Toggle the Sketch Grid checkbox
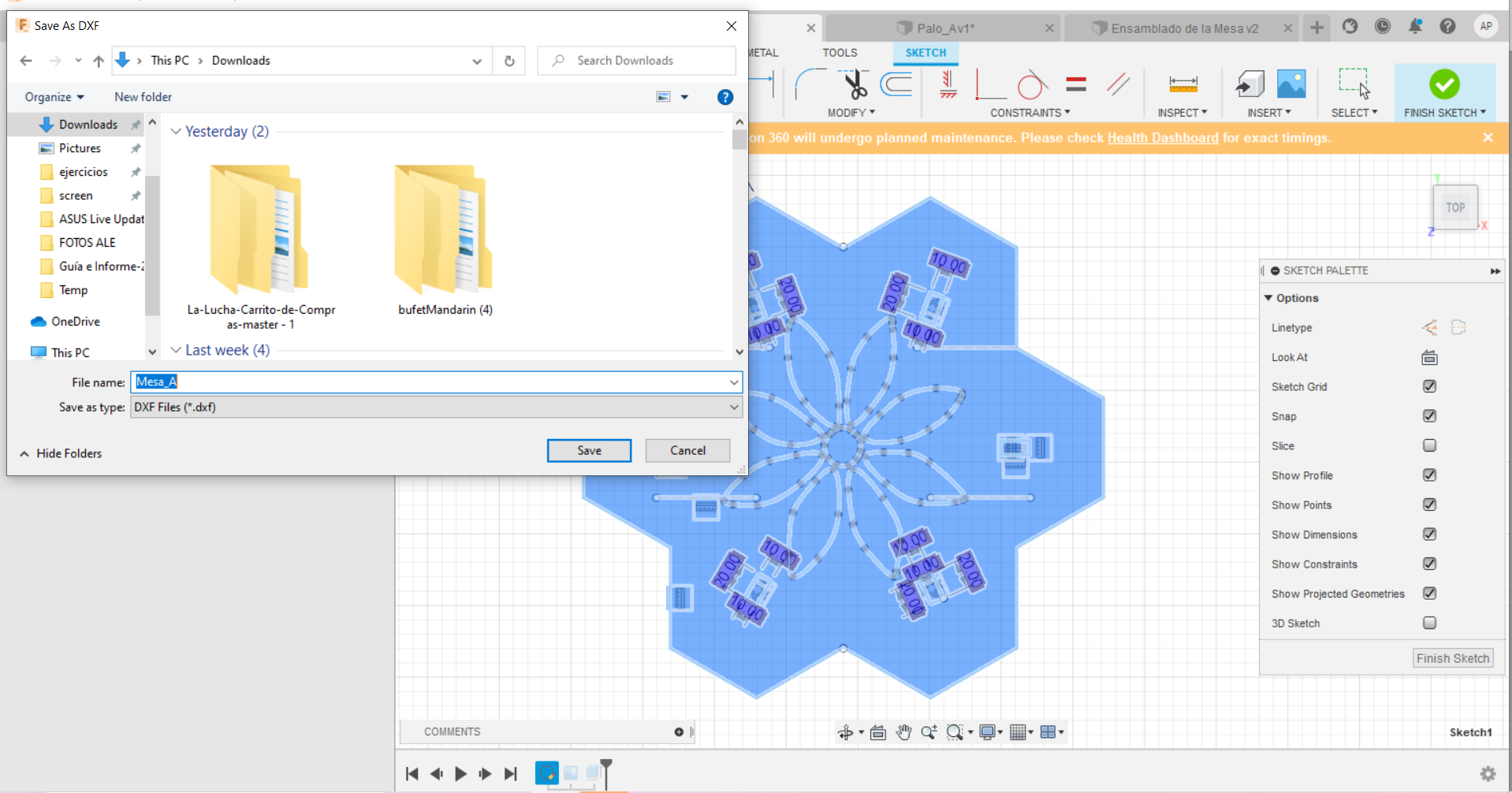Screen dimensions: 1512x793 [1429, 386]
